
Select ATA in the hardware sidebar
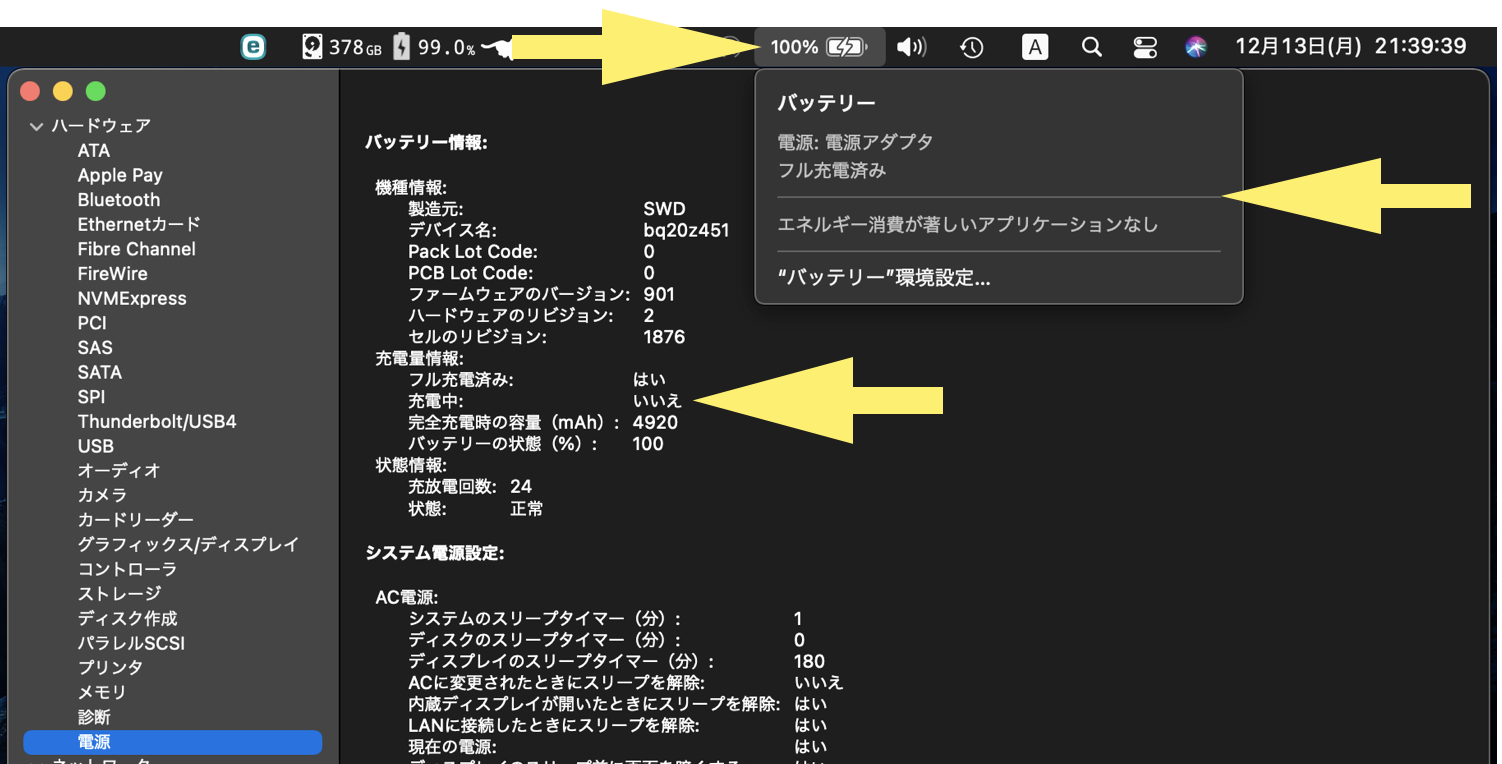click(94, 151)
